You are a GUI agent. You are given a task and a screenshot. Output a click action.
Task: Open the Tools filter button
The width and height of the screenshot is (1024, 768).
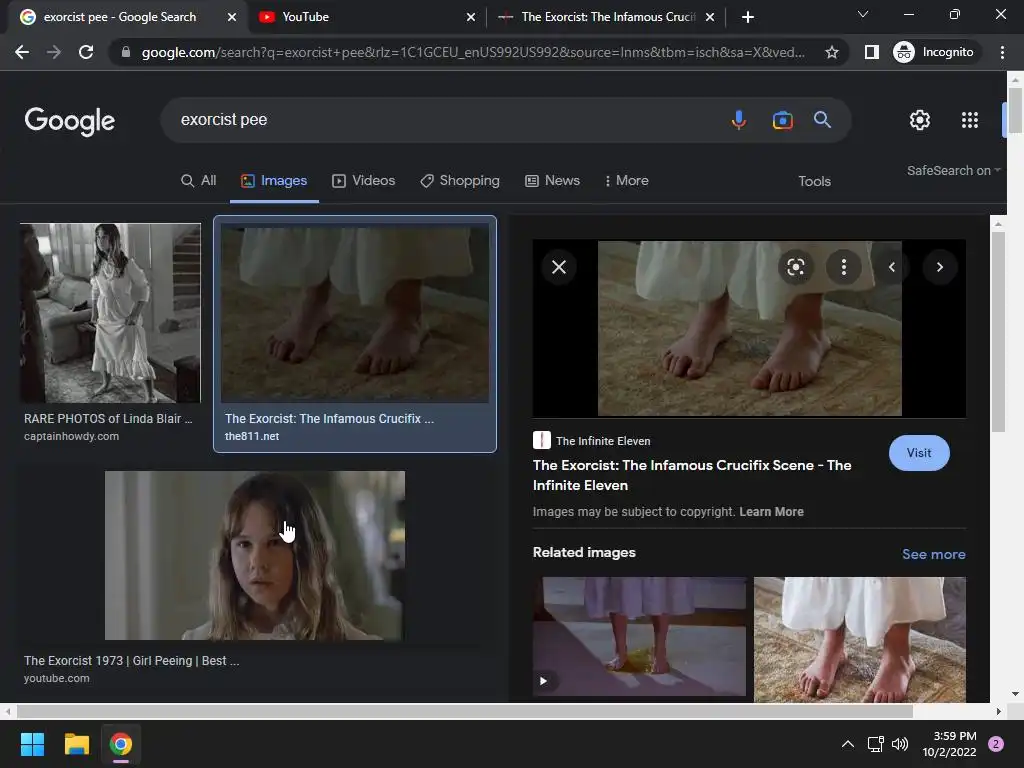(814, 182)
